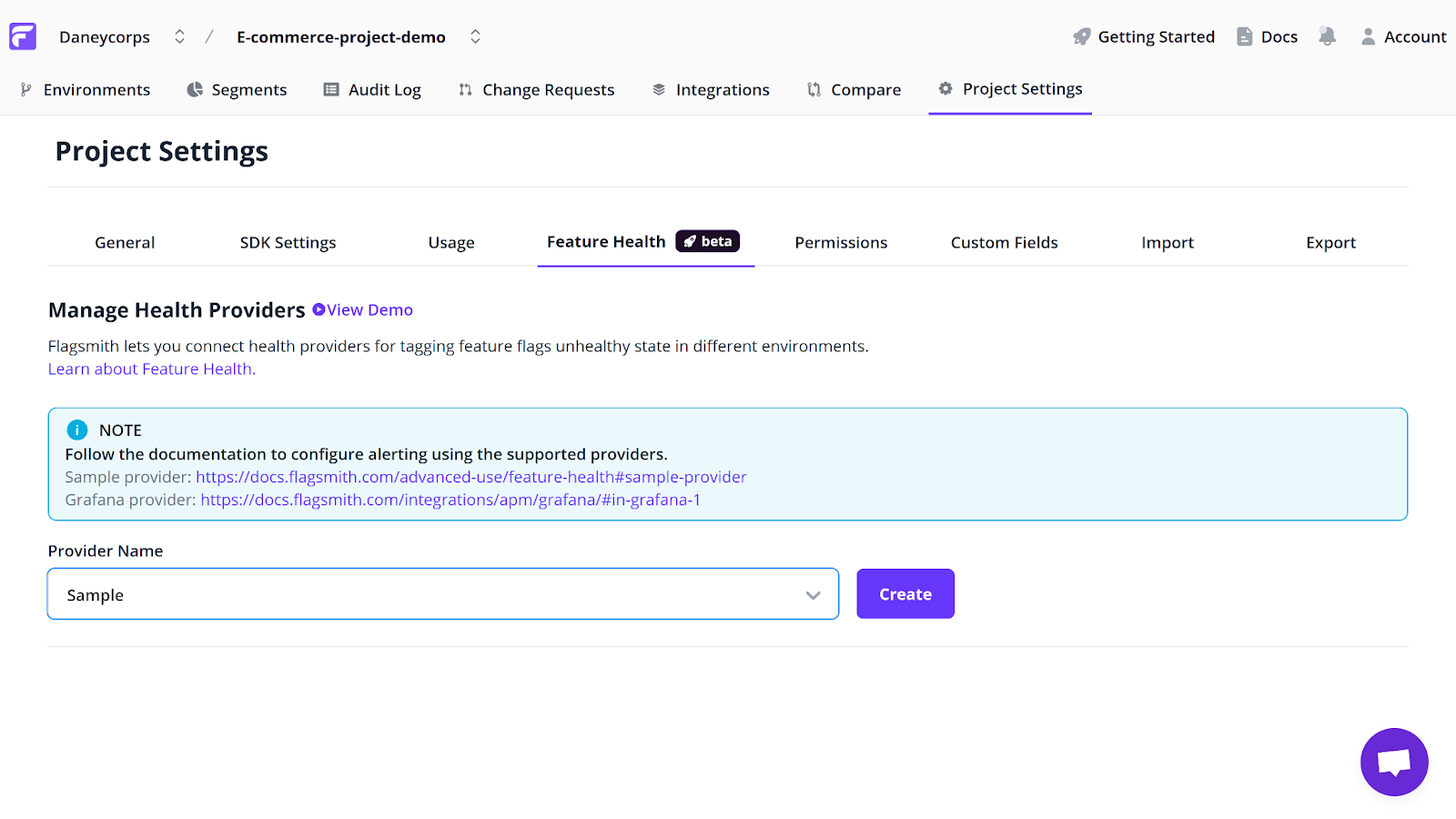Switch to the Usage tab
1456x819 pixels.
point(451,242)
